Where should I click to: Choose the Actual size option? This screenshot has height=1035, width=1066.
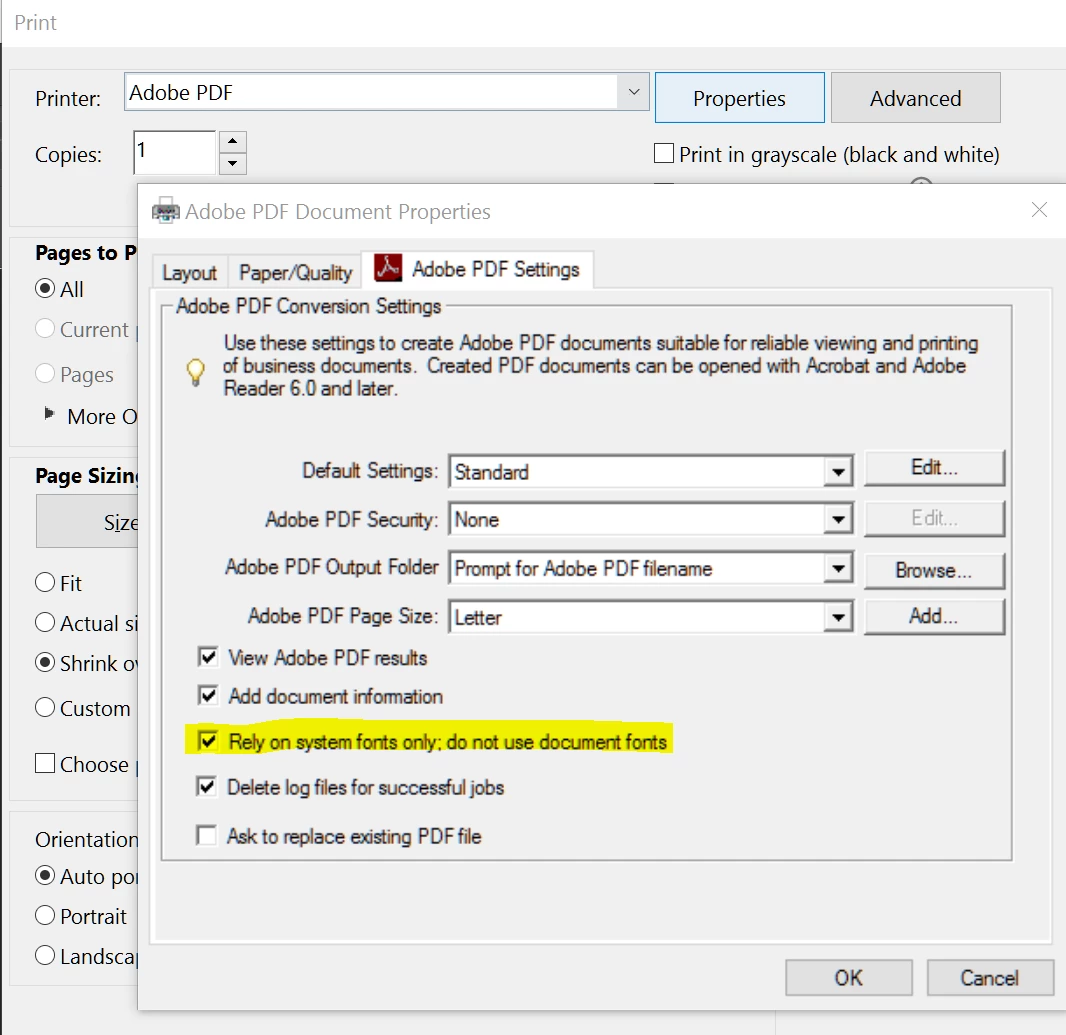(45, 622)
